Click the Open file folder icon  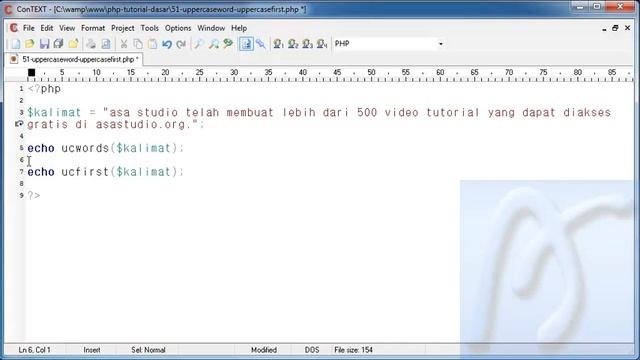coord(30,44)
